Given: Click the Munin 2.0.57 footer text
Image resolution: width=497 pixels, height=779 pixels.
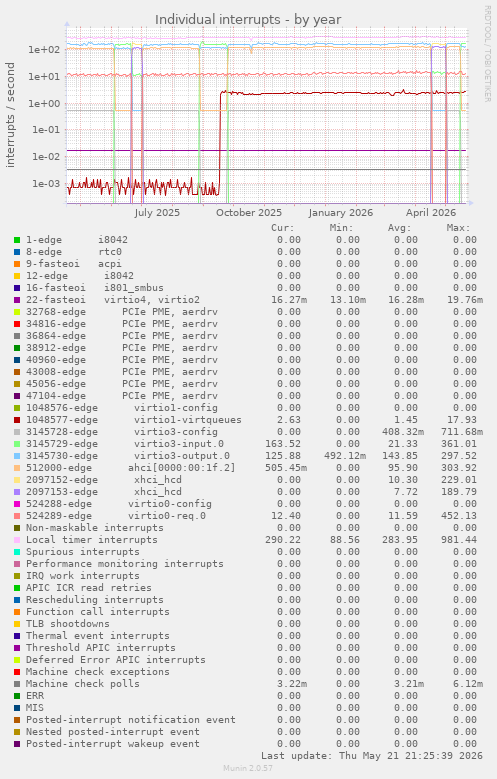Looking at the screenshot, I should (x=248, y=769).
